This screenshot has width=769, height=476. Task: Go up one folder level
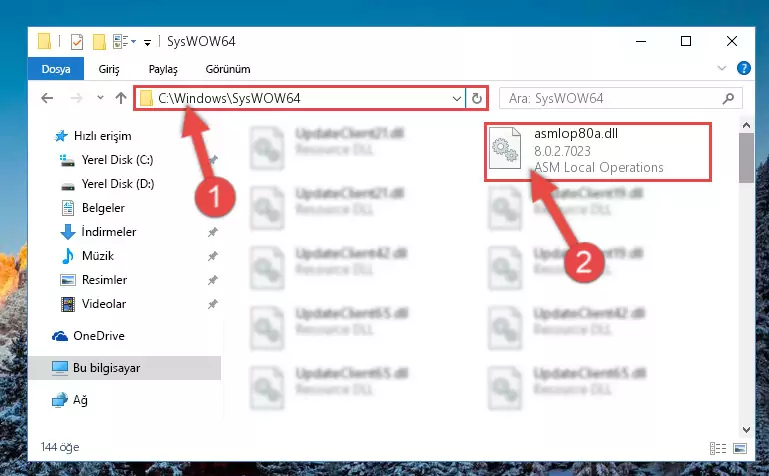click(121, 98)
